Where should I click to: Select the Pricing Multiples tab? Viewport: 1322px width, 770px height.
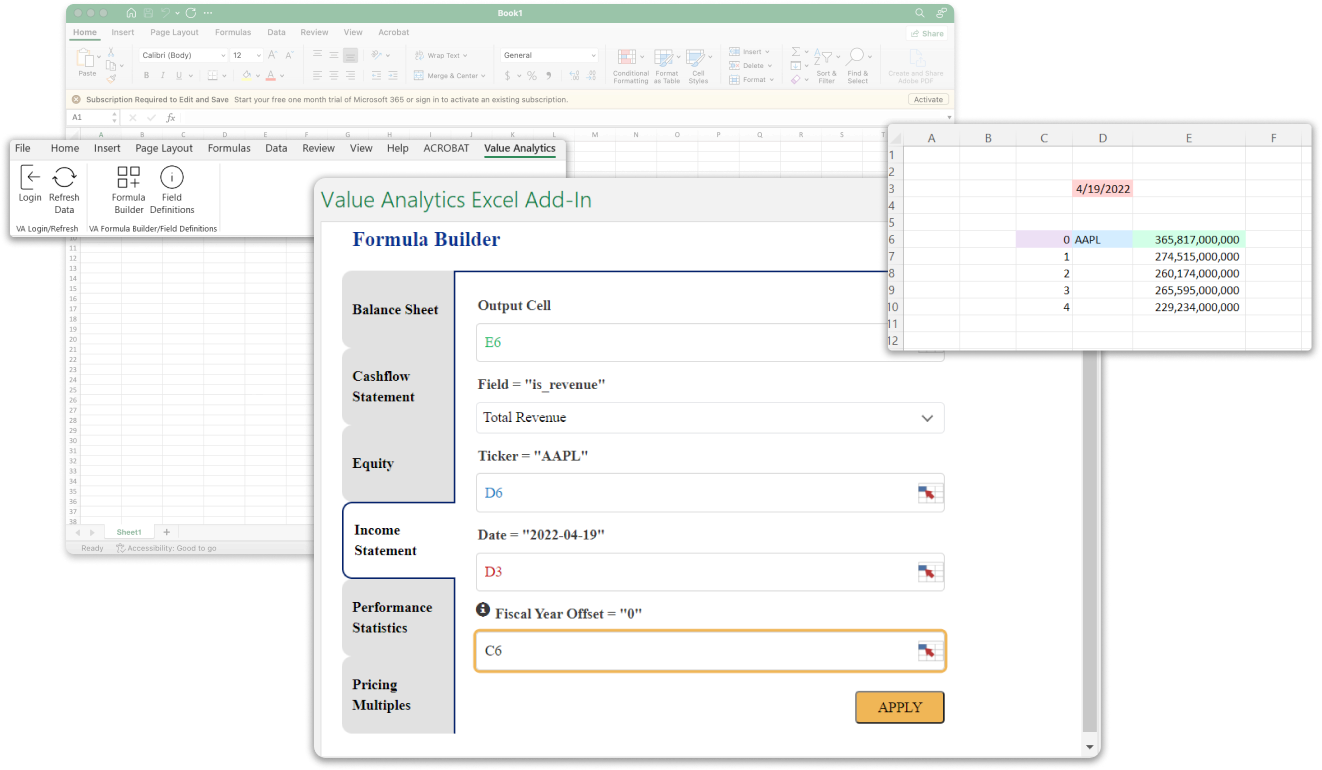(x=398, y=695)
